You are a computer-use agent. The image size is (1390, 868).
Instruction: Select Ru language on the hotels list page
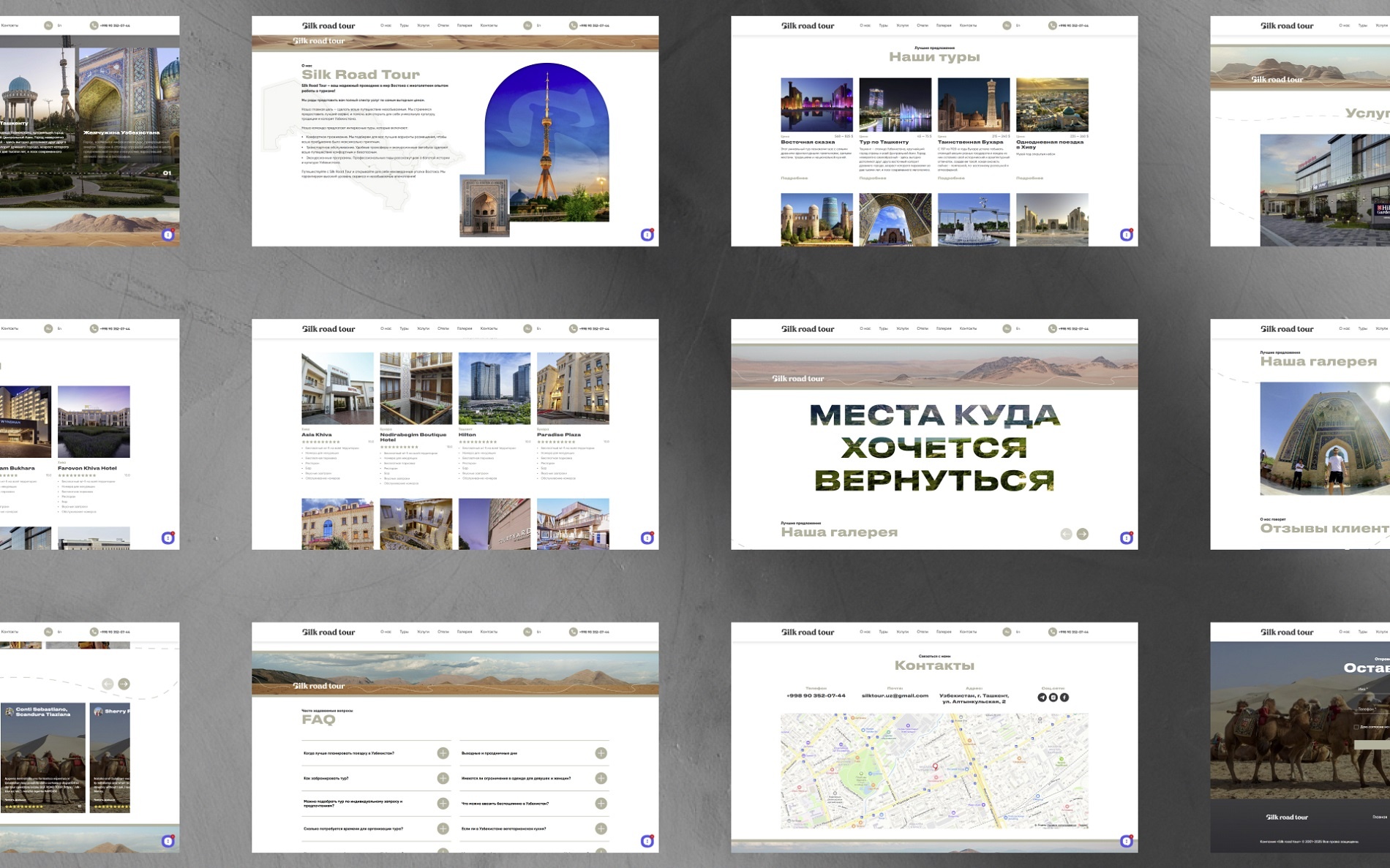pos(527,328)
